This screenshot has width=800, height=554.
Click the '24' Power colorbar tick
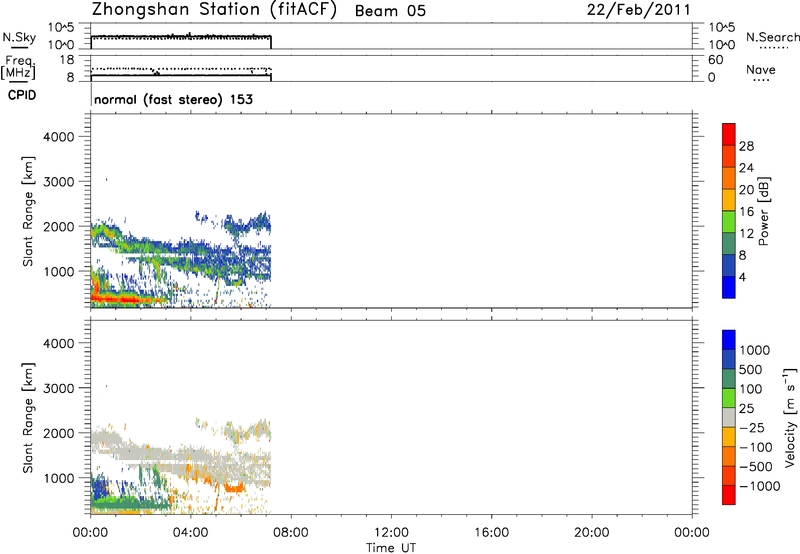(x=746, y=168)
